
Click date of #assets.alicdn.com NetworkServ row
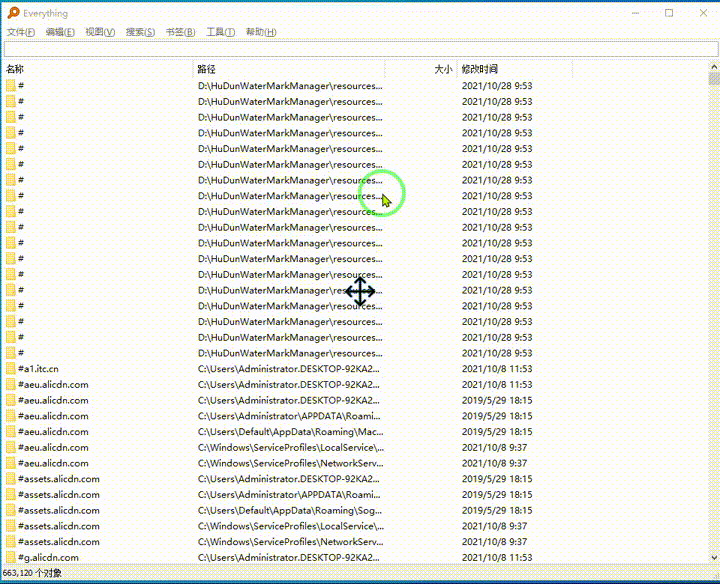tap(494, 542)
